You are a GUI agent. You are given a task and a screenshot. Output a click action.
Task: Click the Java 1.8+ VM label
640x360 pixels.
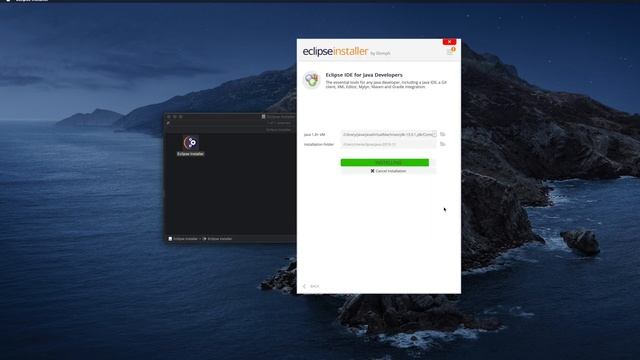pyautogui.click(x=314, y=134)
